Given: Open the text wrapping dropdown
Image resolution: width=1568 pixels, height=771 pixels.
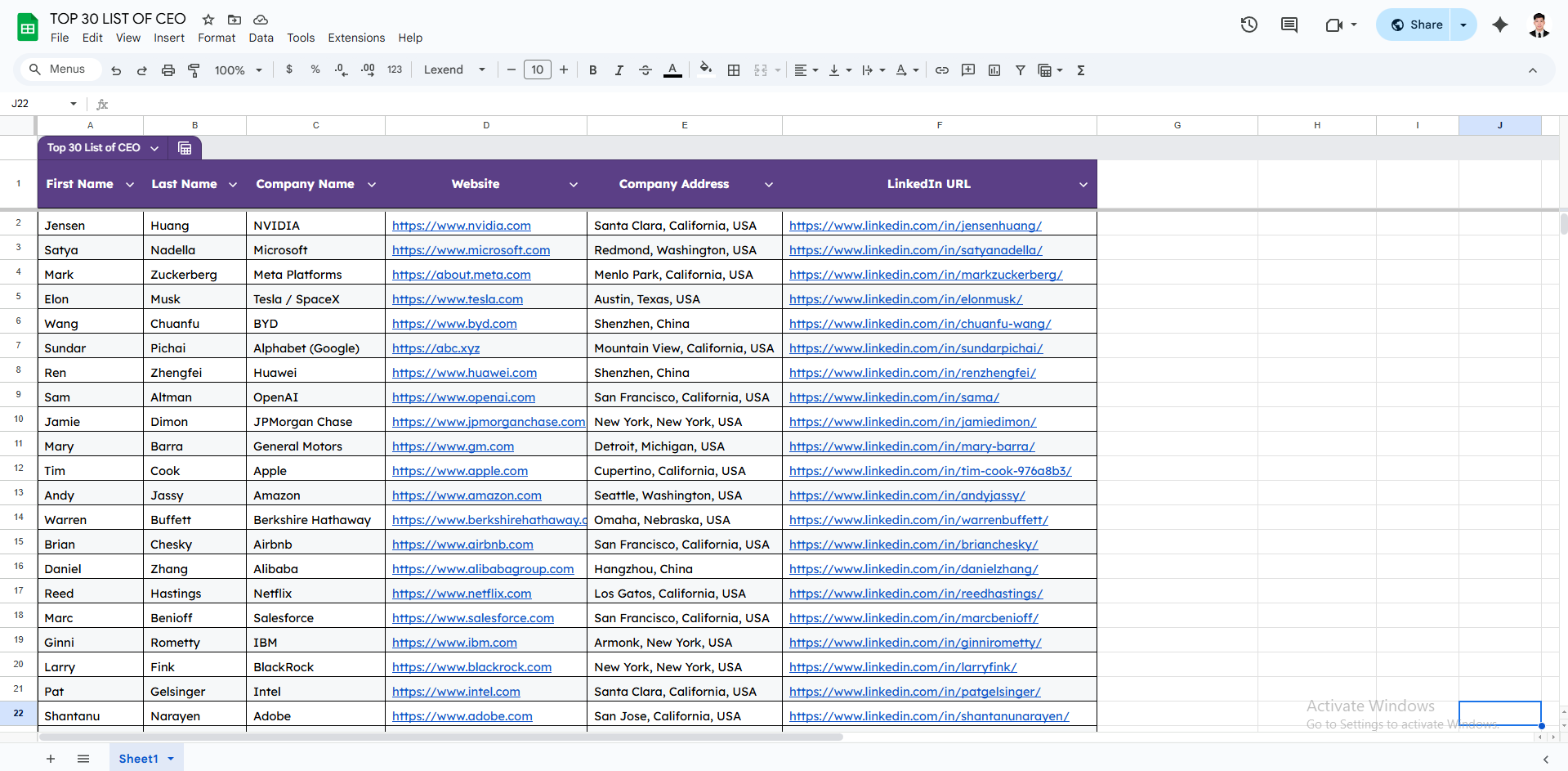Looking at the screenshot, I should [873, 70].
